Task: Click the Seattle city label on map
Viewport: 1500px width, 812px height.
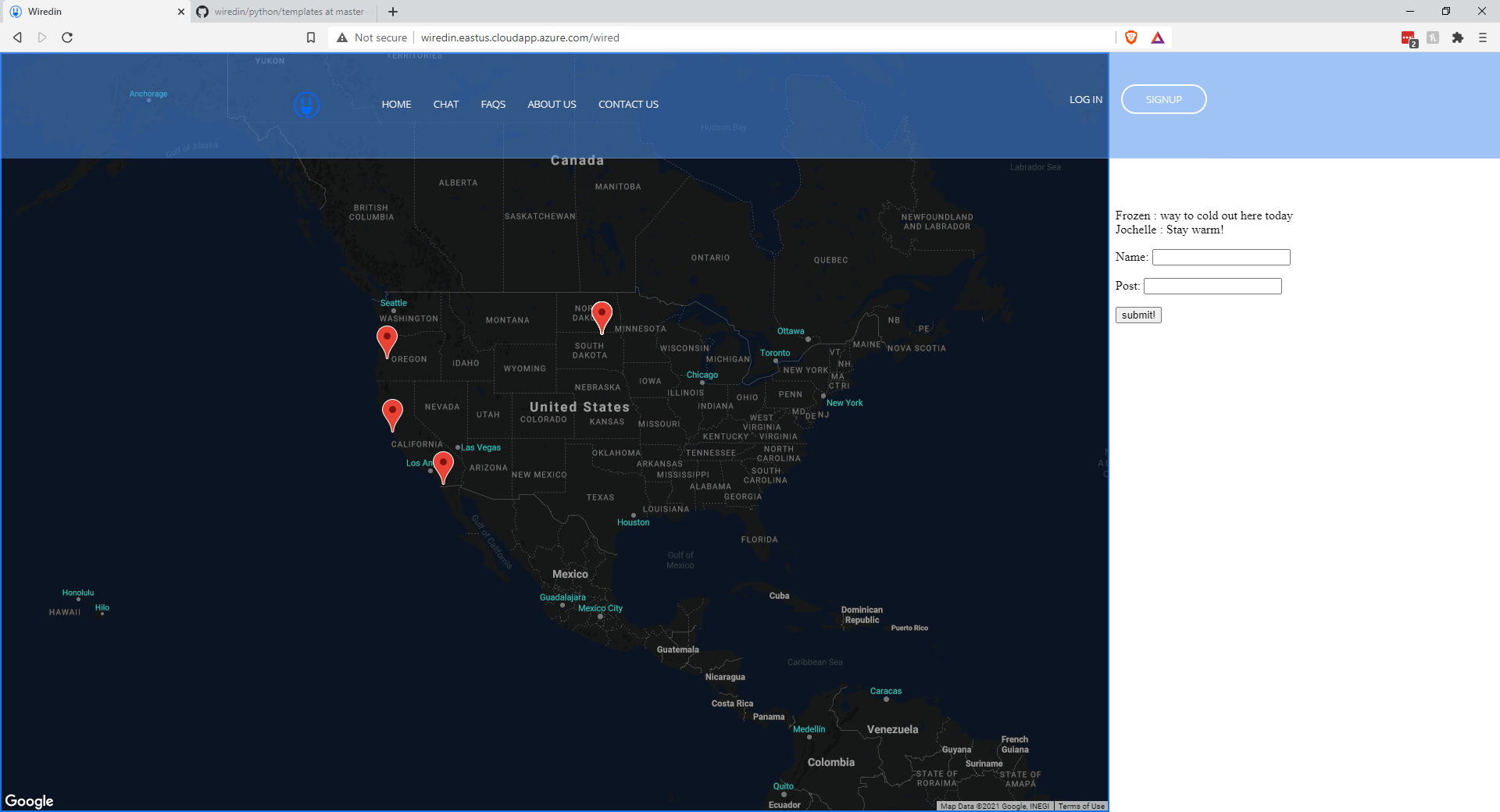Action: click(x=394, y=303)
